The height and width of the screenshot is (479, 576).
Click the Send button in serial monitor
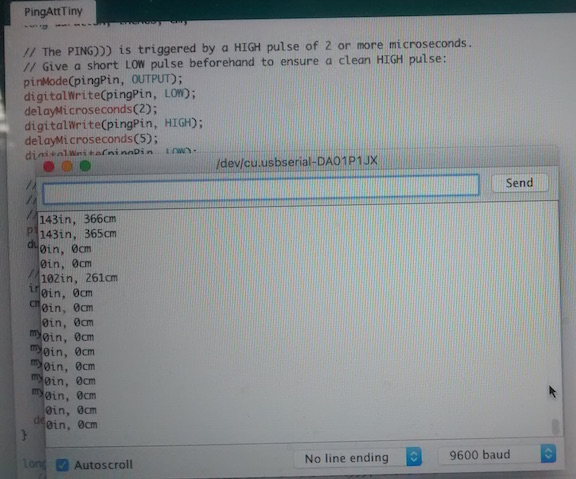[x=519, y=183]
